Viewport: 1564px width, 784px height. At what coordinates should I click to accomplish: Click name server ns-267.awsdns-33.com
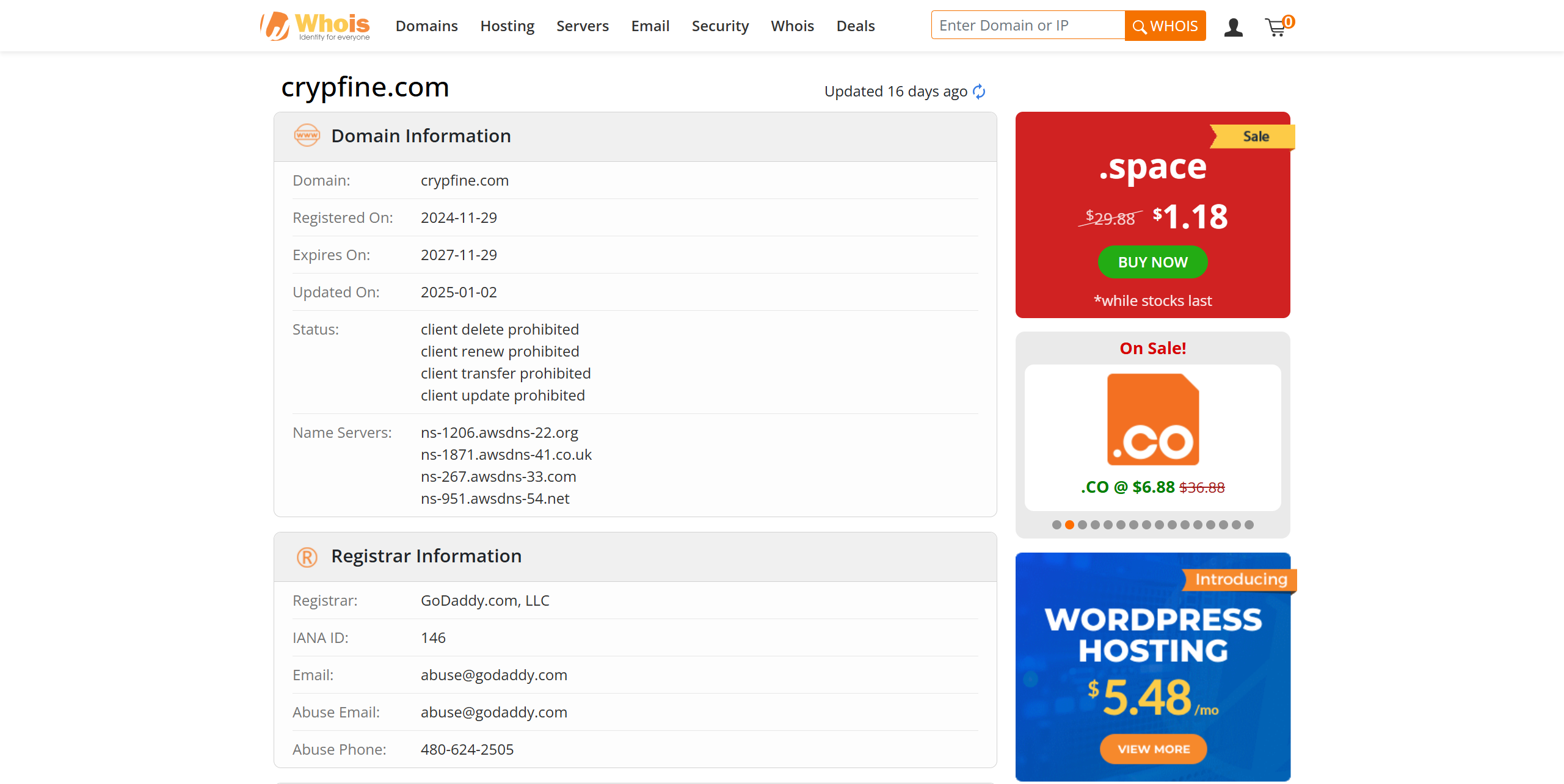498,477
